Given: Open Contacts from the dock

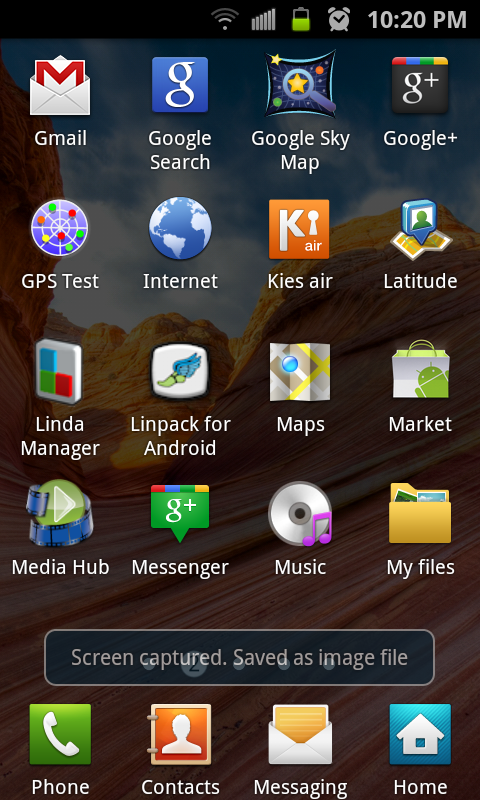Looking at the screenshot, I should click(180, 734).
